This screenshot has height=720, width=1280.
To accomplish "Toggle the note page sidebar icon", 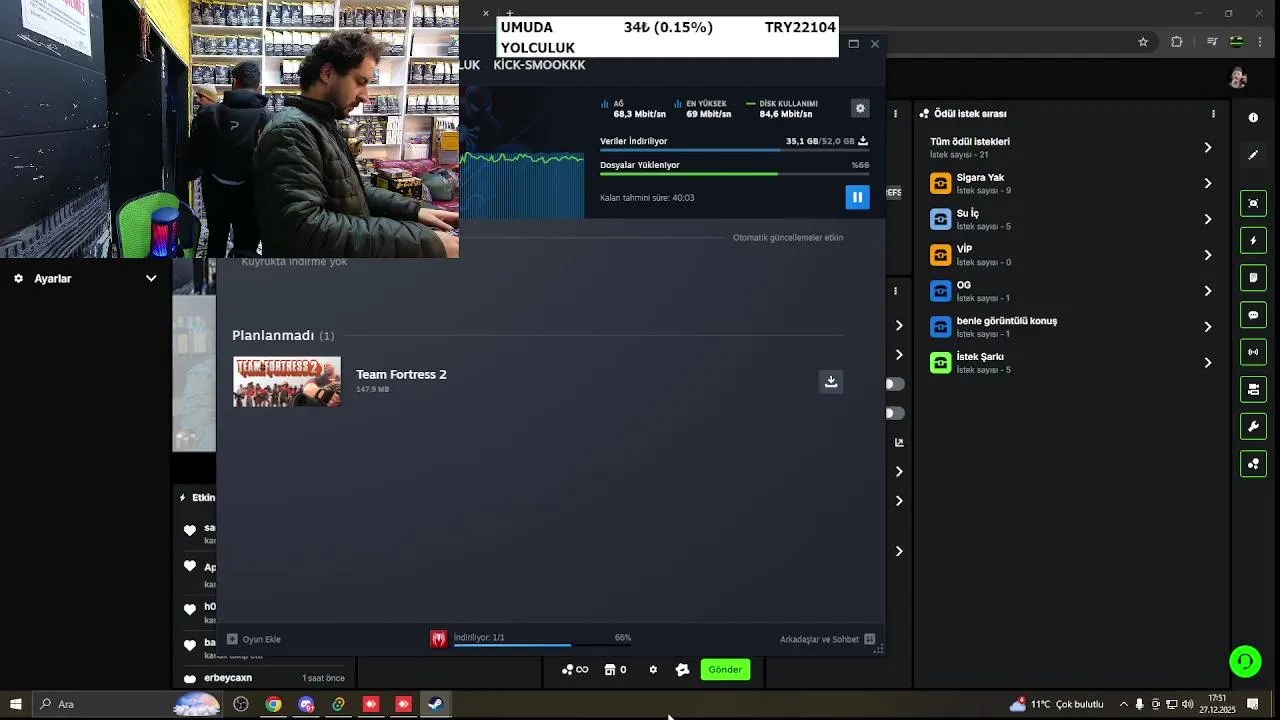I will click(1253, 278).
